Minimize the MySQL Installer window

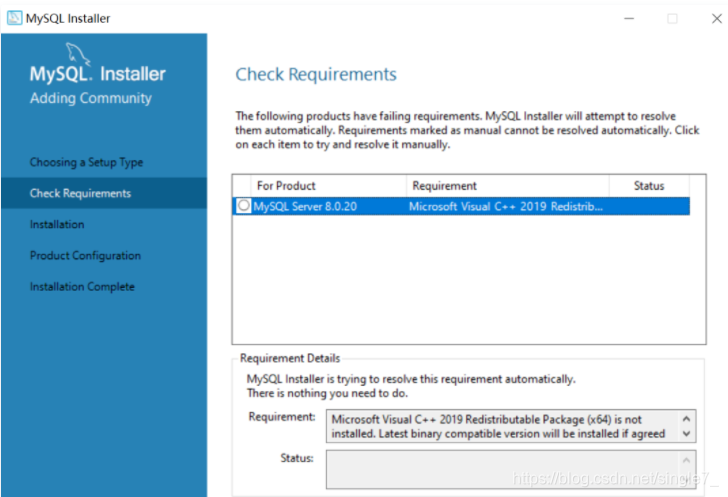pos(629,19)
